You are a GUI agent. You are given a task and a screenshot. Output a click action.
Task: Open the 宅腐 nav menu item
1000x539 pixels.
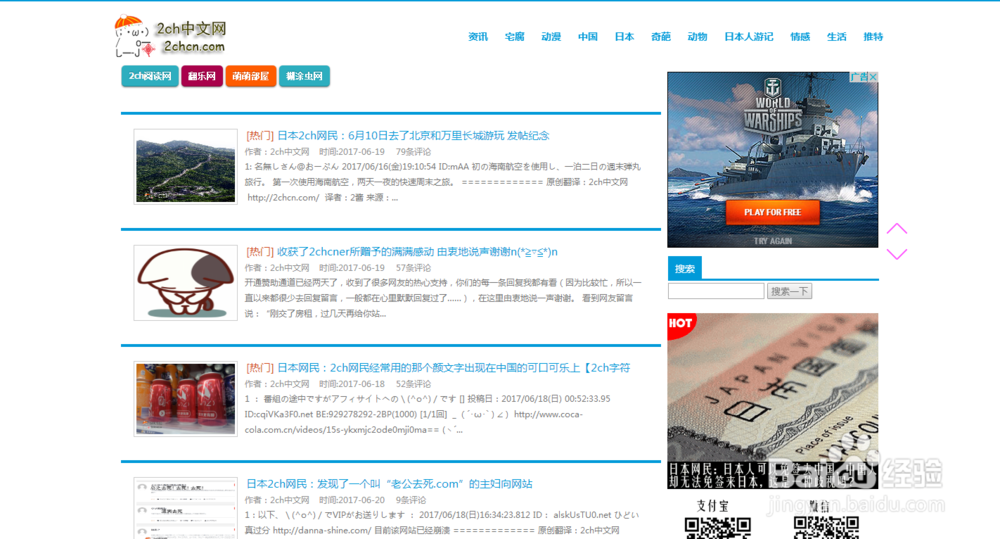click(514, 36)
